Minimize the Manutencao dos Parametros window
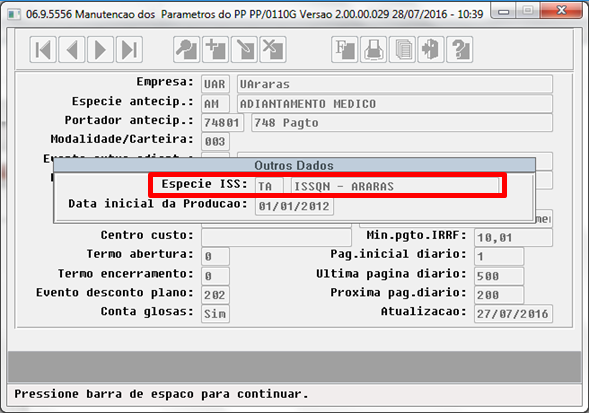The height and width of the screenshot is (414, 589). [504, 11]
